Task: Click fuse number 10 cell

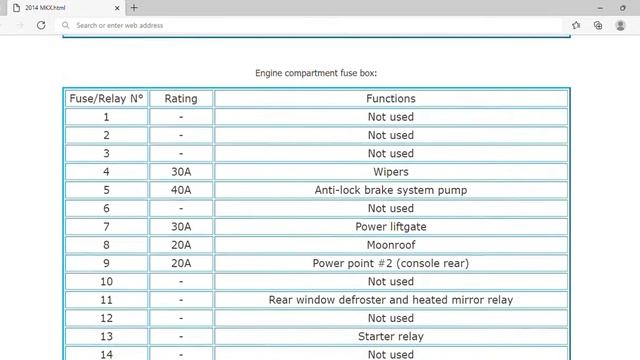Action: tap(106, 282)
